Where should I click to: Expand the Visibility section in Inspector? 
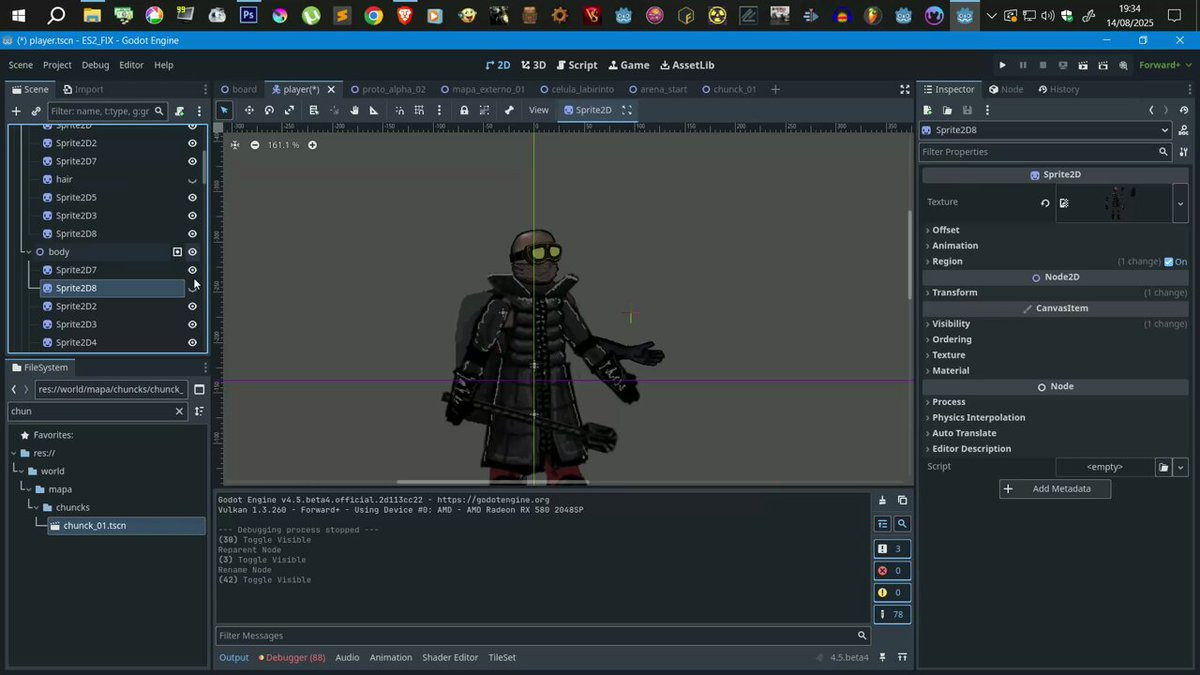[950, 324]
